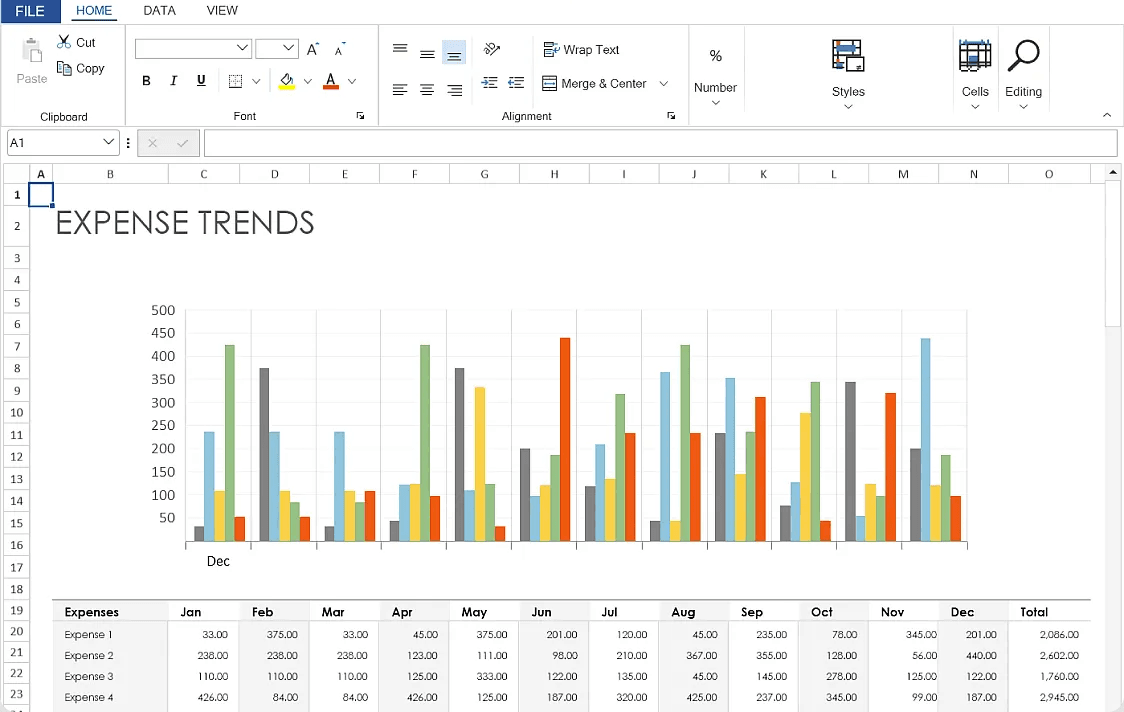
Task: Decrease font size with small A icon
Action: click(x=340, y=49)
